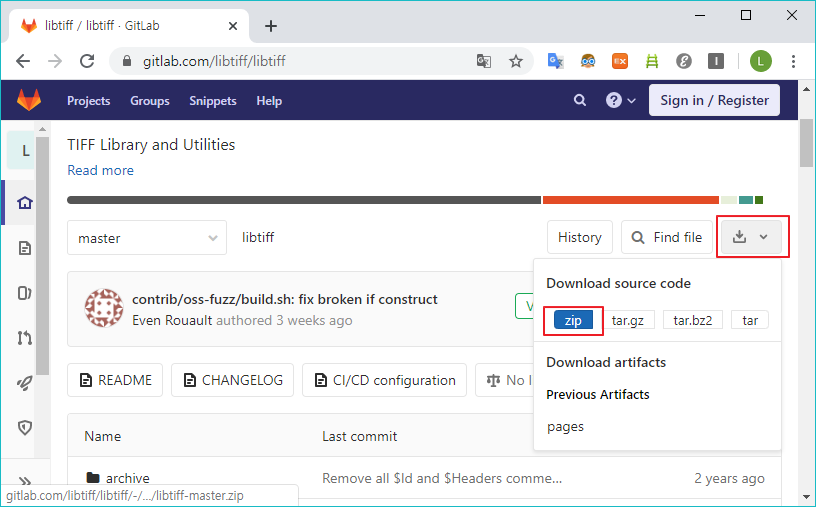Open the Chrome three-dot menu
816x507 pixels.
tap(793, 61)
